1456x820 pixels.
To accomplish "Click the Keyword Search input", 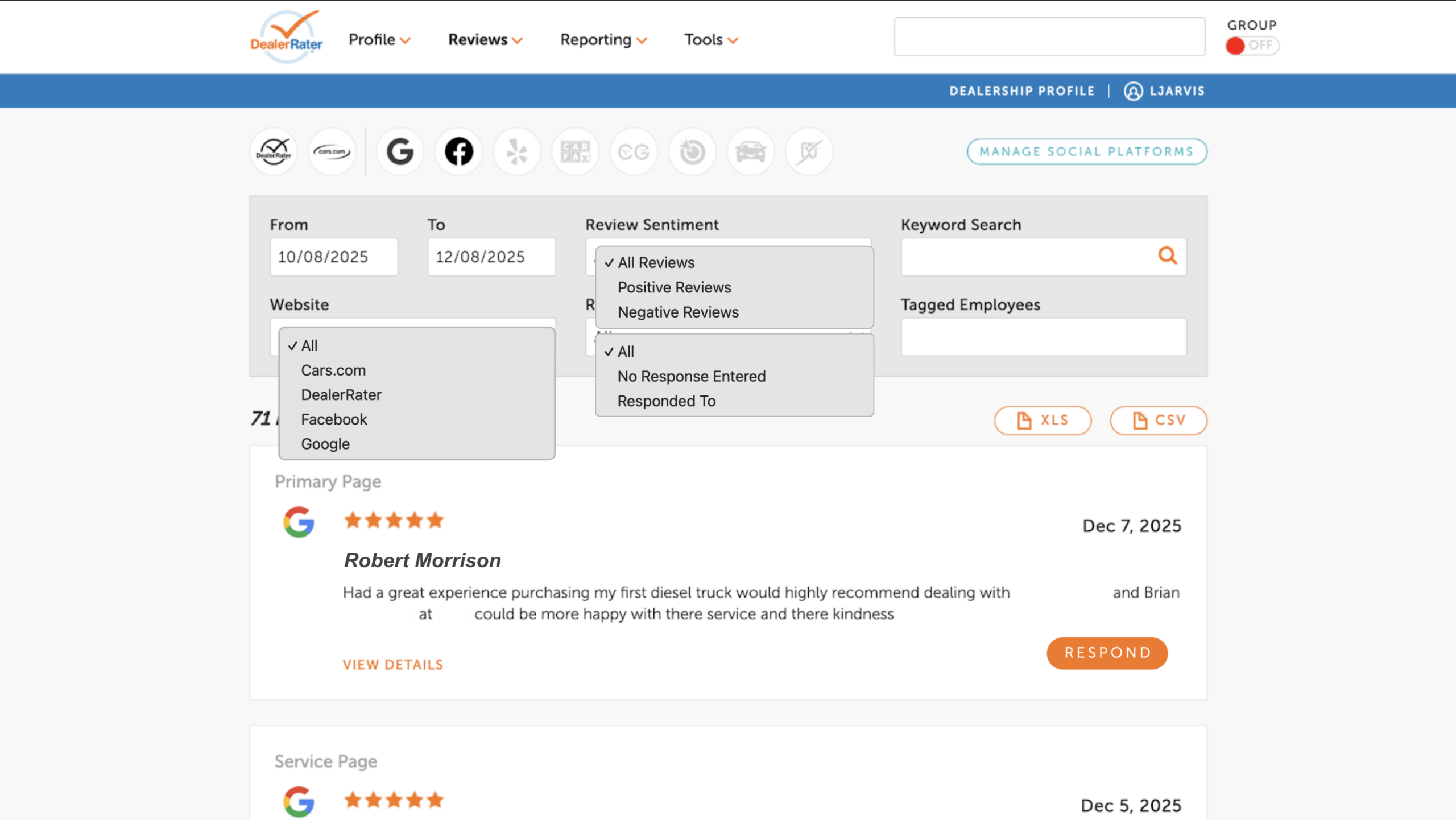I will [1044, 257].
